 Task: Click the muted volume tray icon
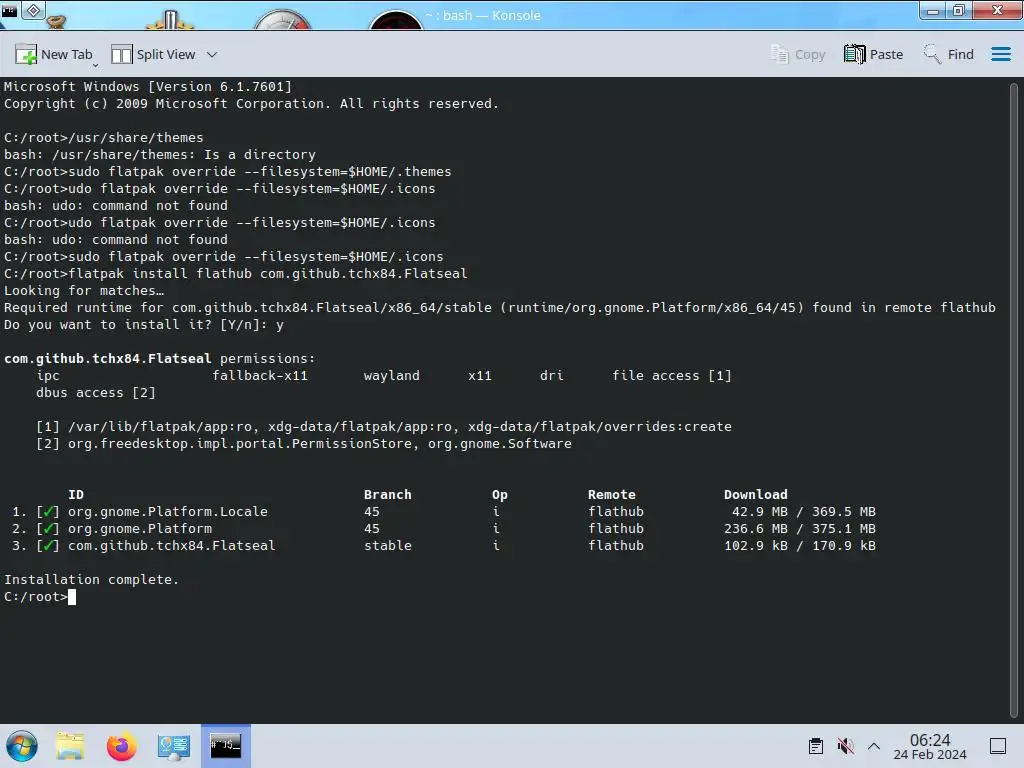(x=845, y=746)
